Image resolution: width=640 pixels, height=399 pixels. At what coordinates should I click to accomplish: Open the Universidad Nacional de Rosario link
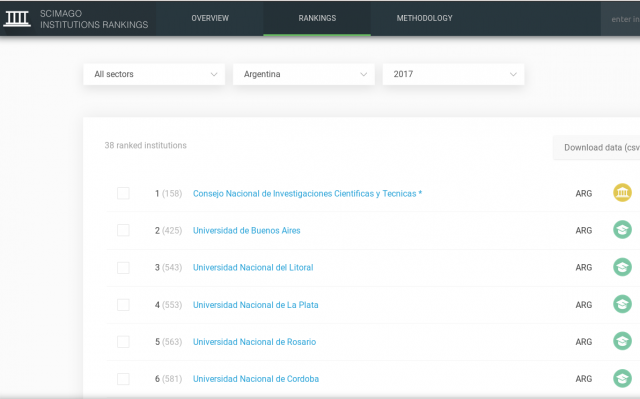point(254,342)
